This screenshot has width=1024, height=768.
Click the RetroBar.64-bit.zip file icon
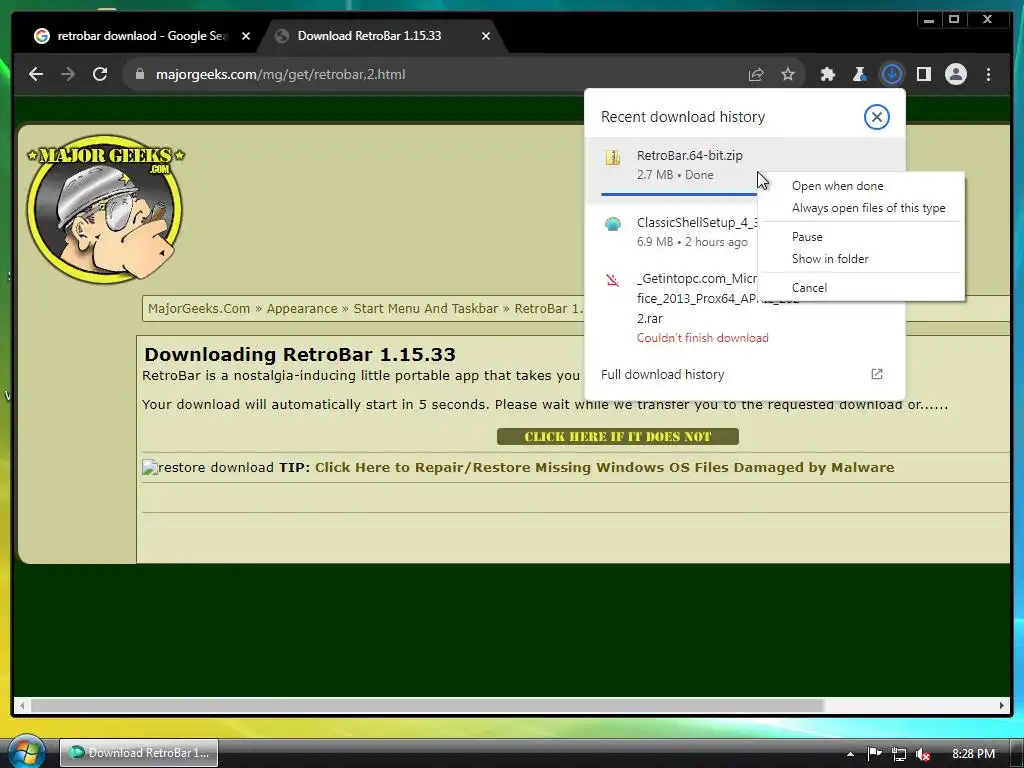(x=613, y=157)
